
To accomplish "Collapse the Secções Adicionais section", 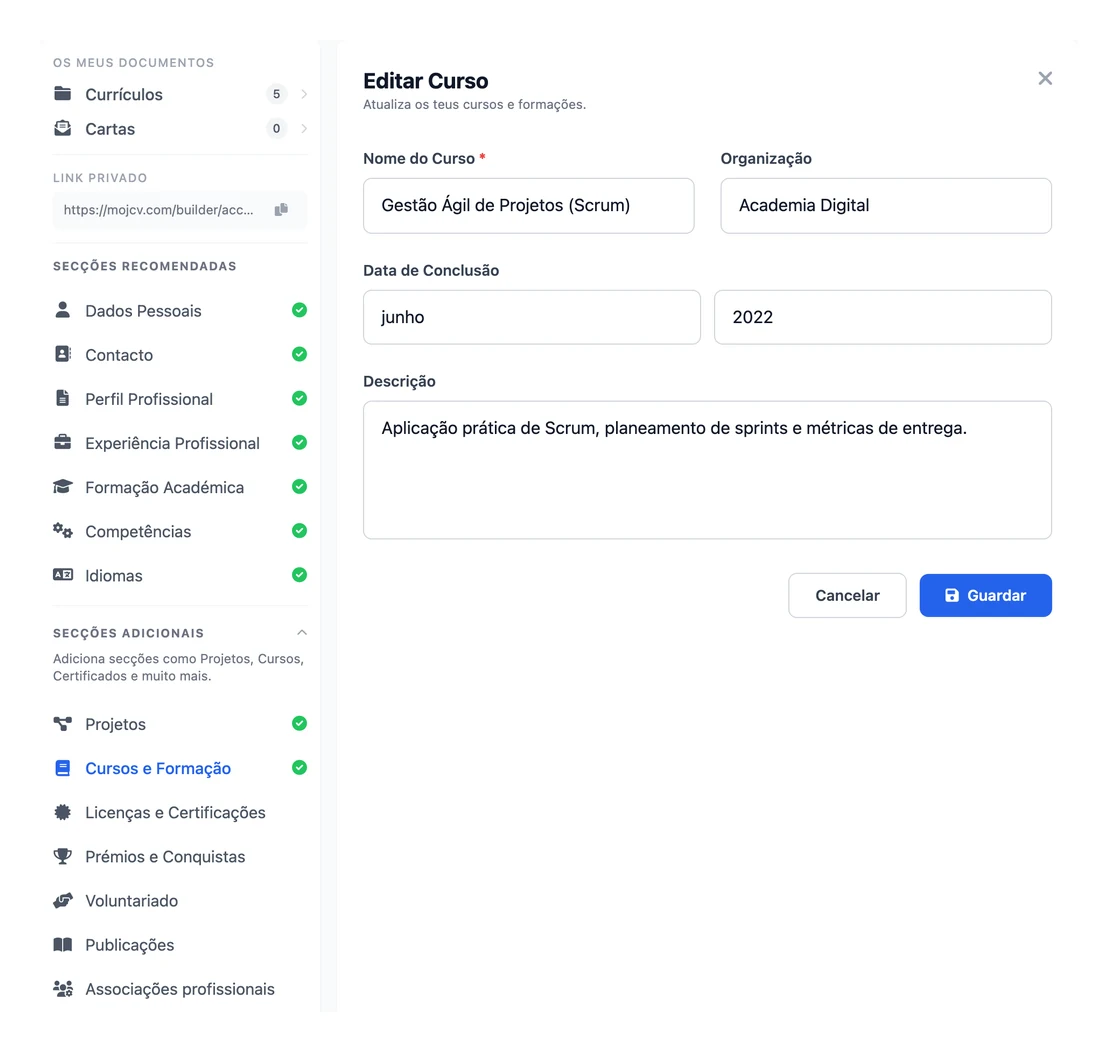I will (302, 633).
